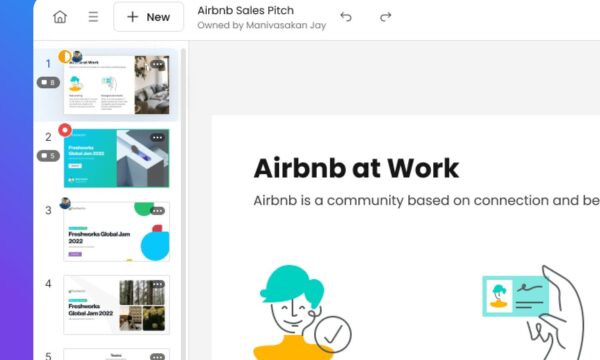Click the collaborator avatar on slide 3

pyautogui.click(x=65, y=203)
